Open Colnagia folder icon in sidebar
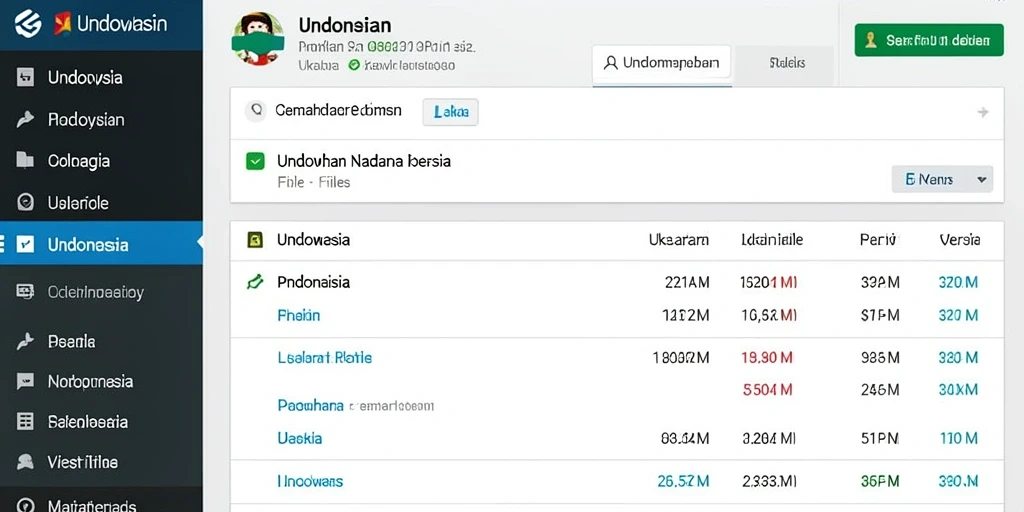Screen dimensions: 1024x512 click(25, 161)
